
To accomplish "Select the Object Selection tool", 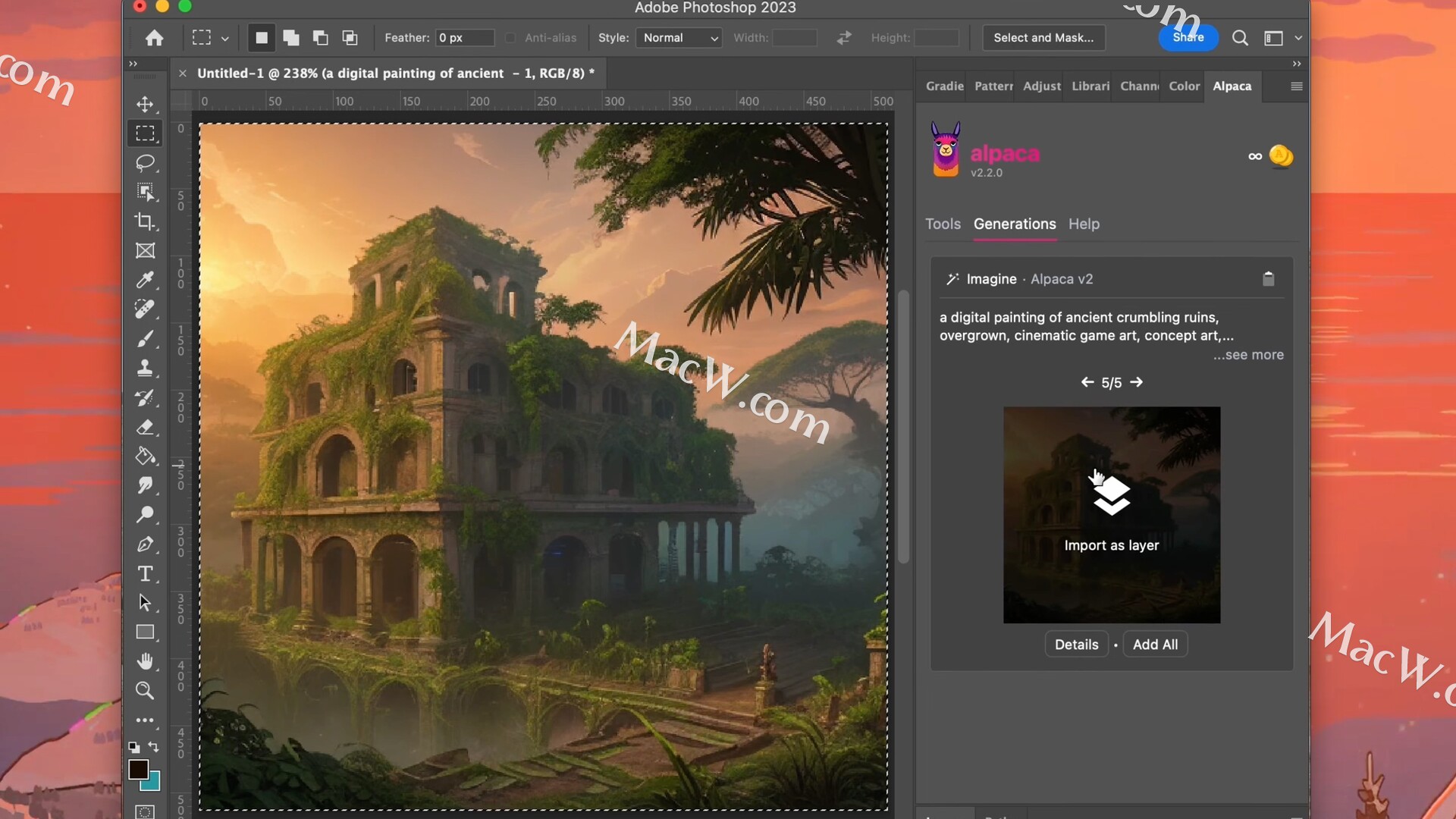I will point(145,192).
